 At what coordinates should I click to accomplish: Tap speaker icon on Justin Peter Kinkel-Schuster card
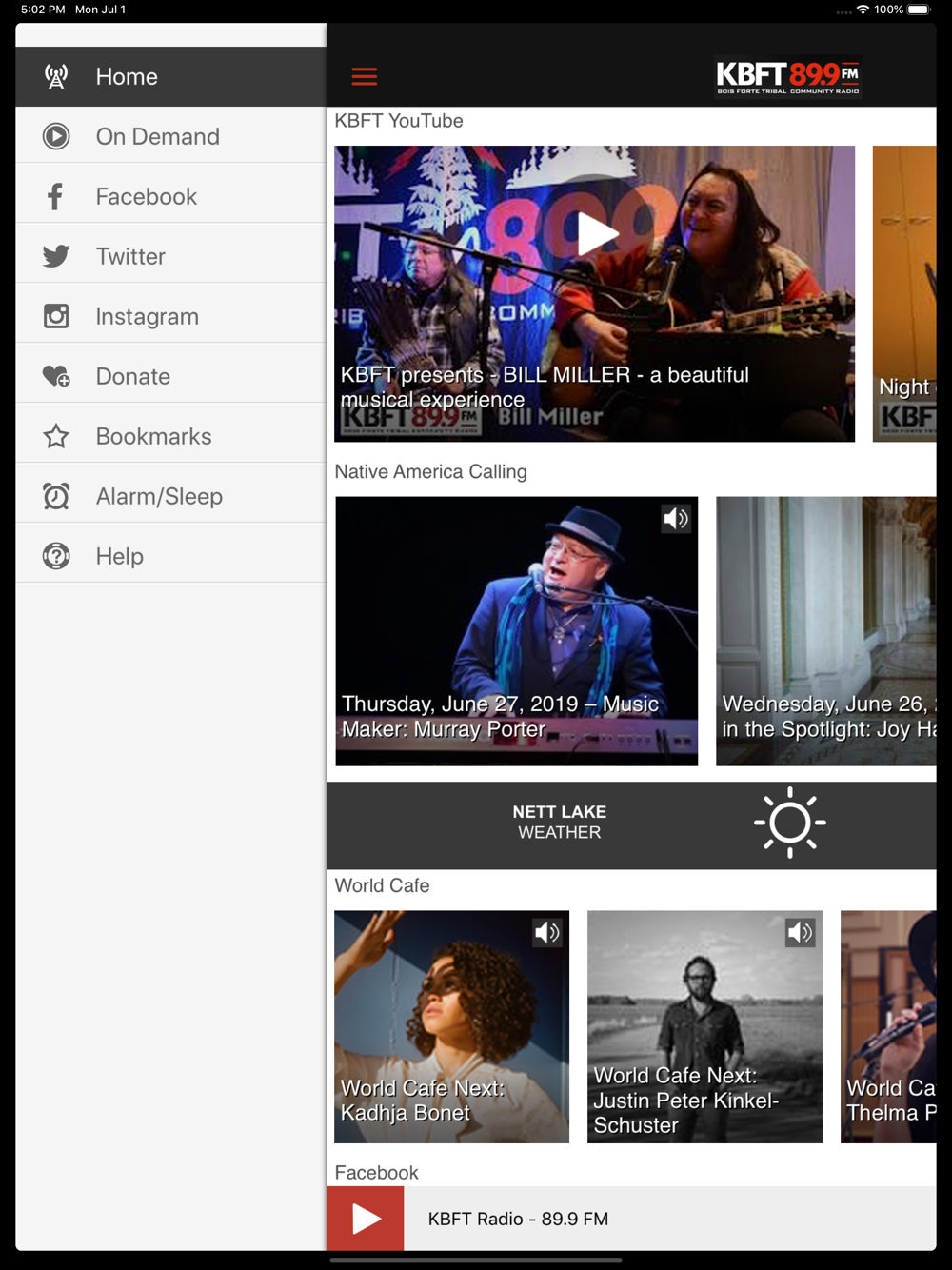point(801,932)
